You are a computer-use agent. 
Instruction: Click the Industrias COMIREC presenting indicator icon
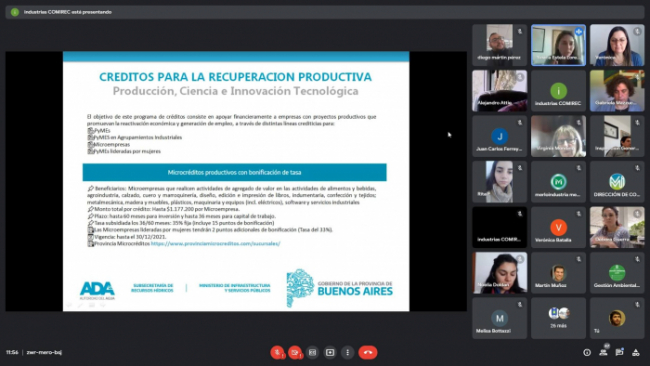15,12
